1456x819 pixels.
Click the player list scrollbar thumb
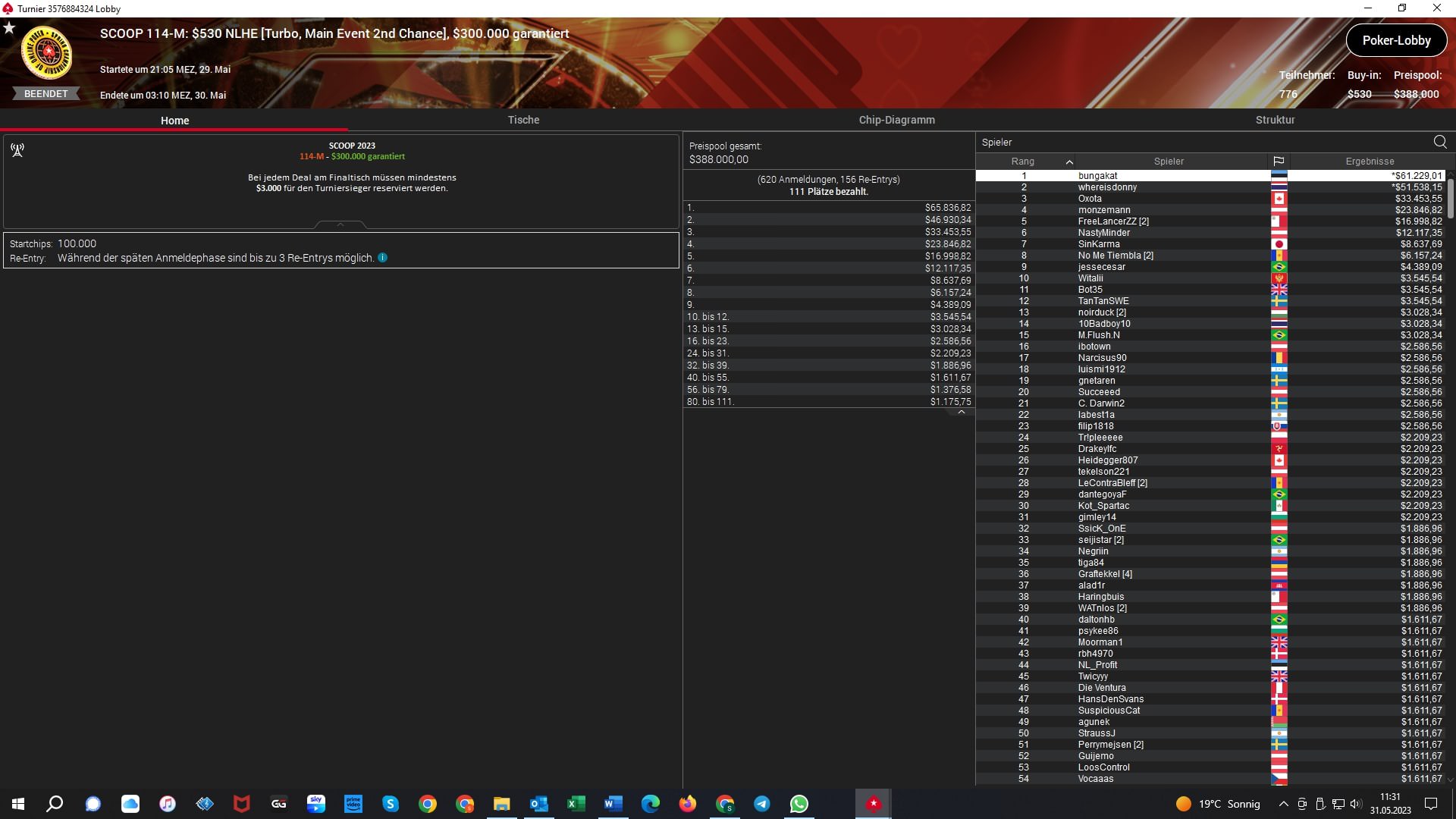click(x=1451, y=198)
